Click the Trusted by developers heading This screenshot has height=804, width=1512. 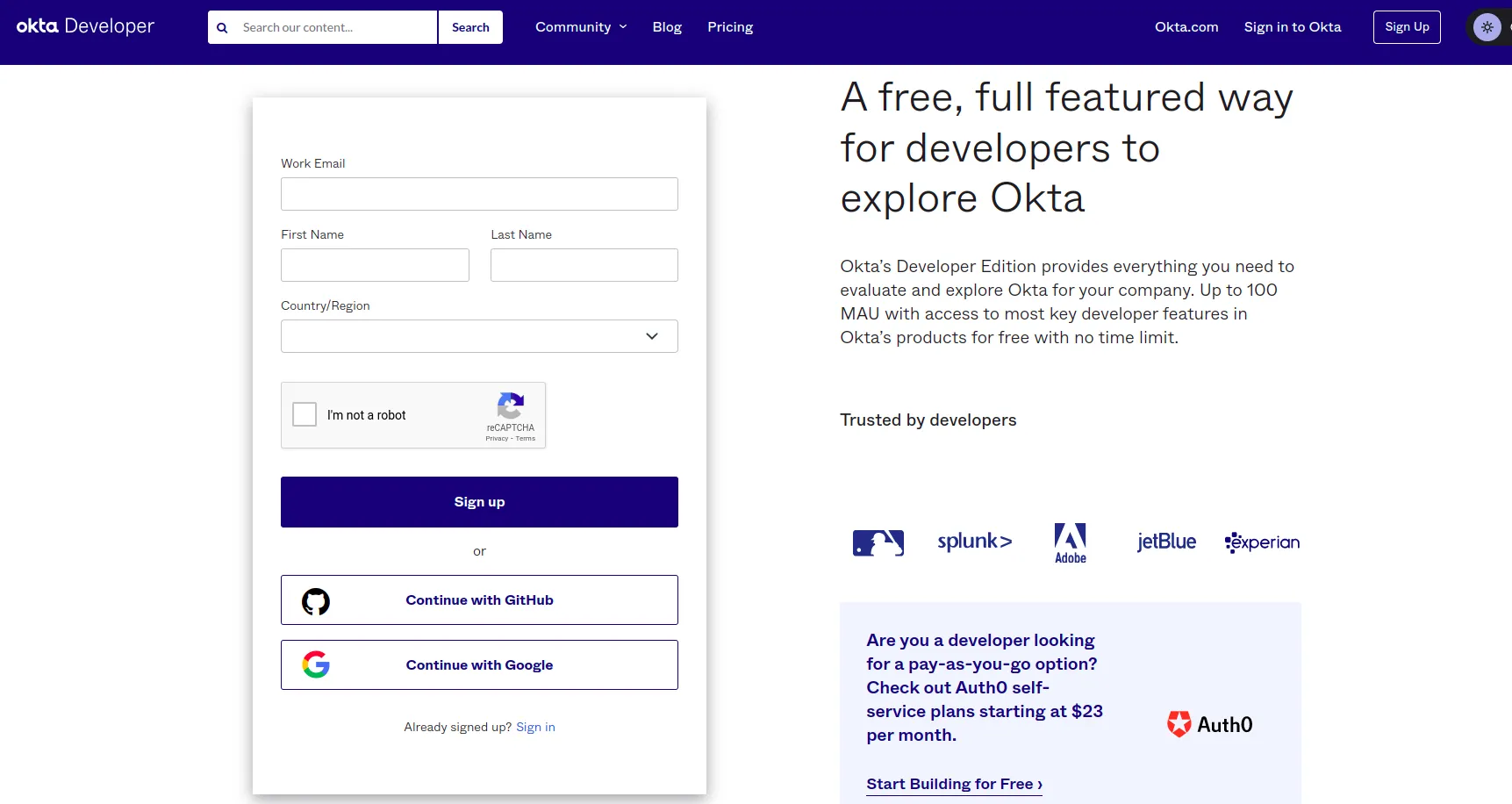coord(928,420)
